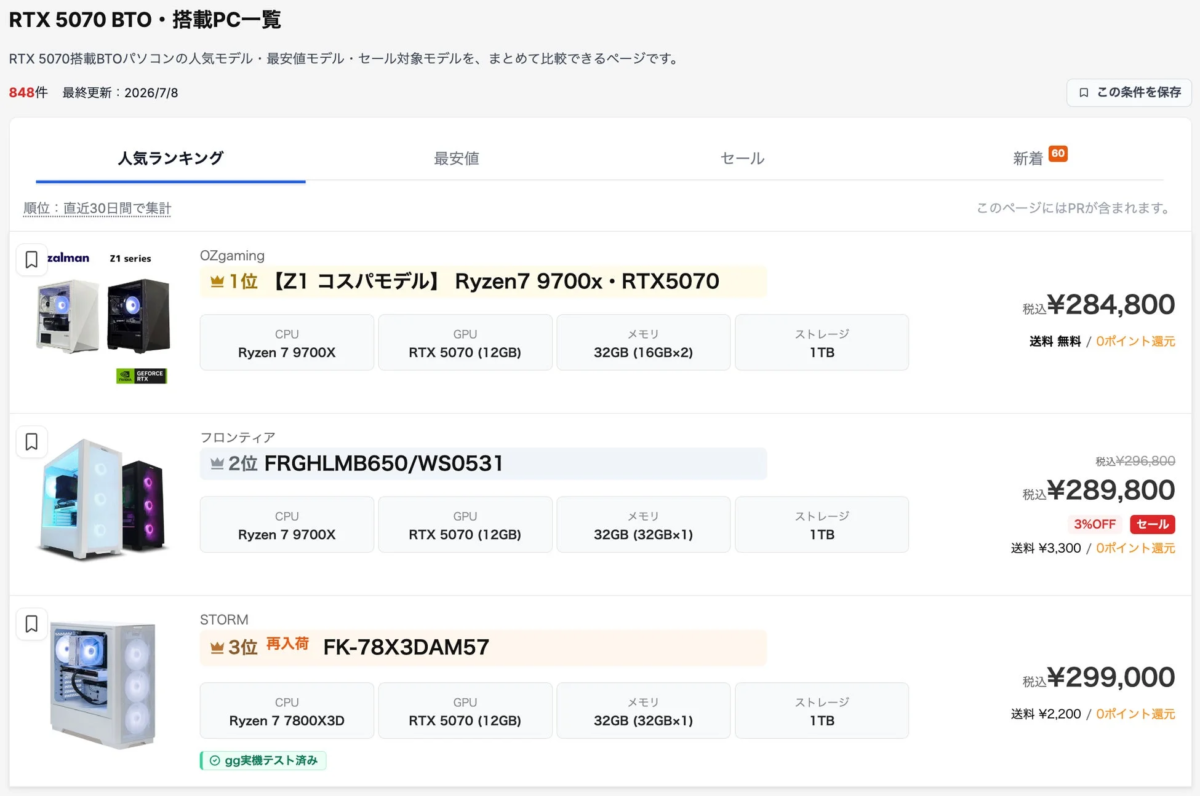Click 順位：直近30日間で集計 note
This screenshot has width=1200, height=796.
coord(97,208)
